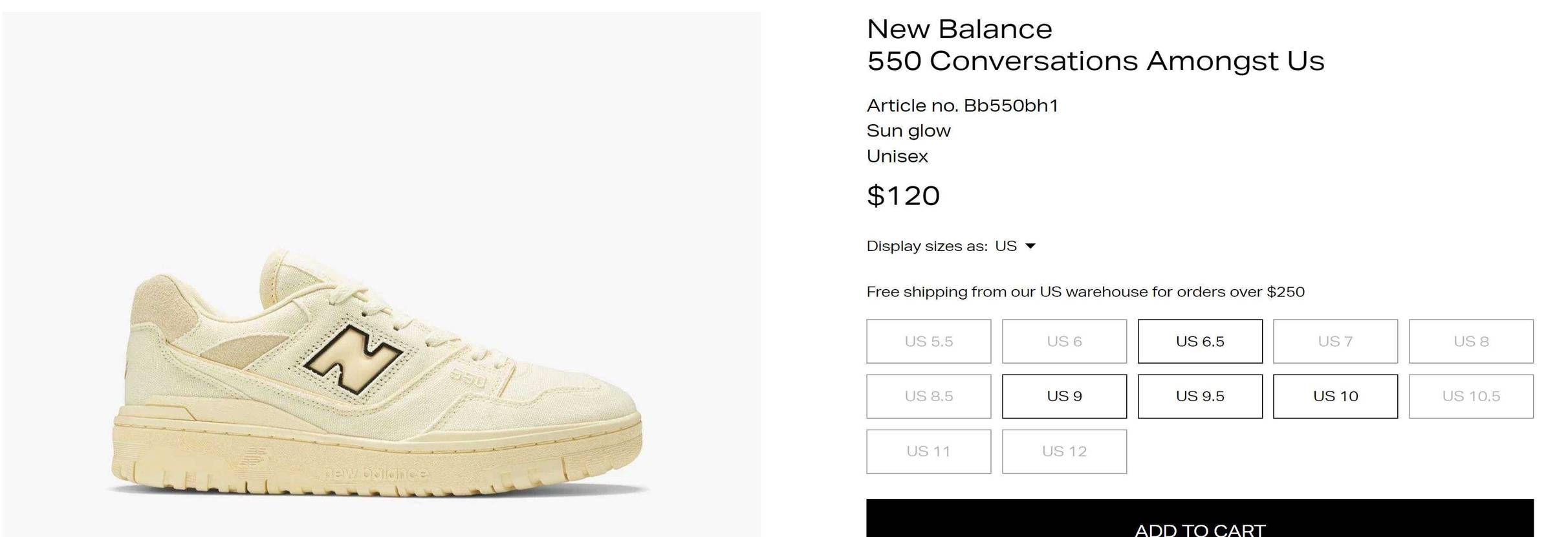Click the US 10.5 size option
Image resolution: width=1568 pixels, height=537 pixels.
pos(1471,396)
